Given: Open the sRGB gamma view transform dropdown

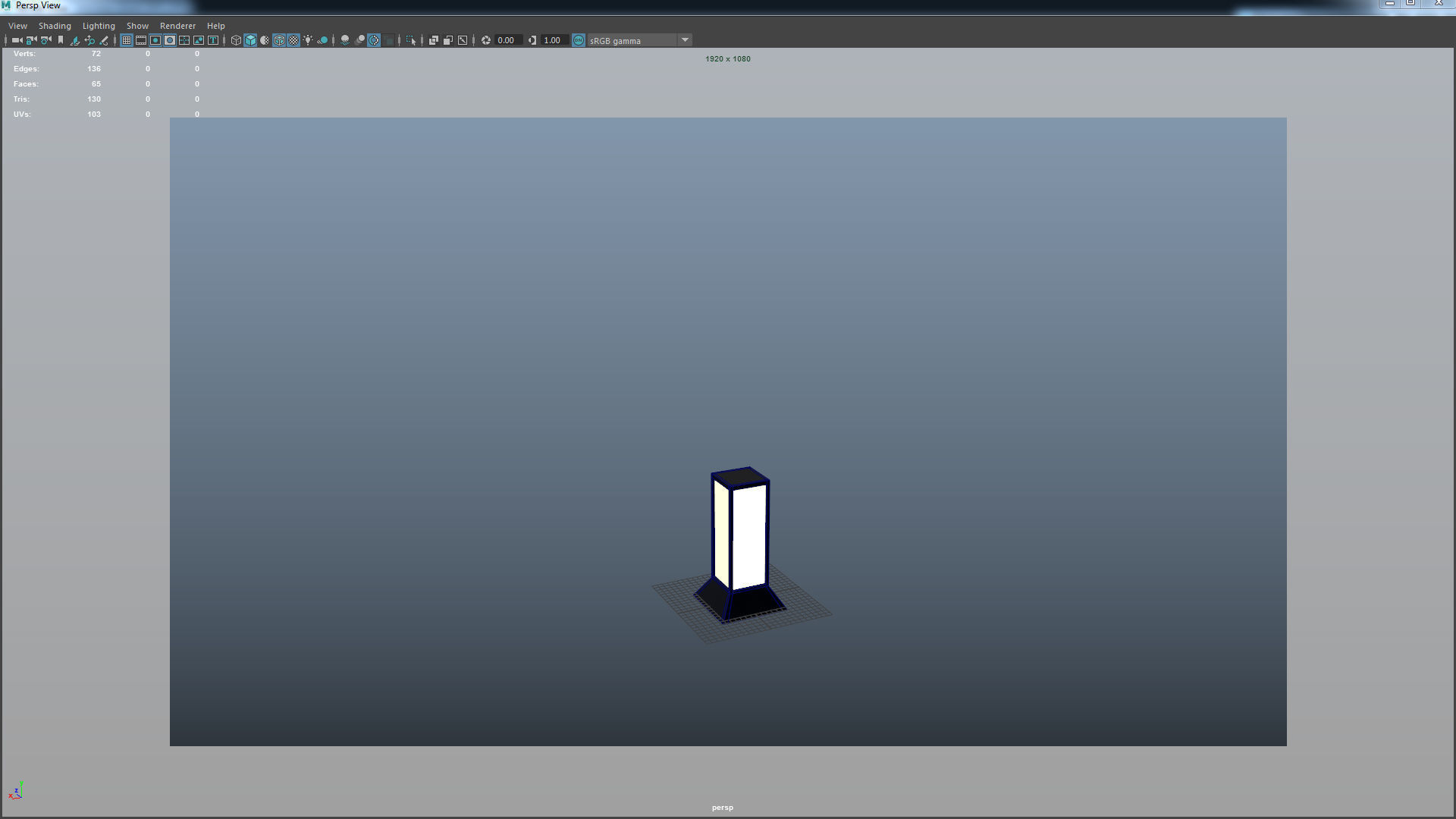Looking at the screenshot, I should (685, 40).
